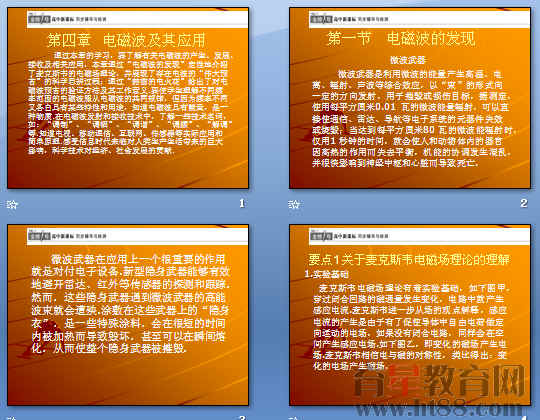Viewport: 540px width, 420px height.
Task: Click the header logo in slide 2
Action: point(349,19)
